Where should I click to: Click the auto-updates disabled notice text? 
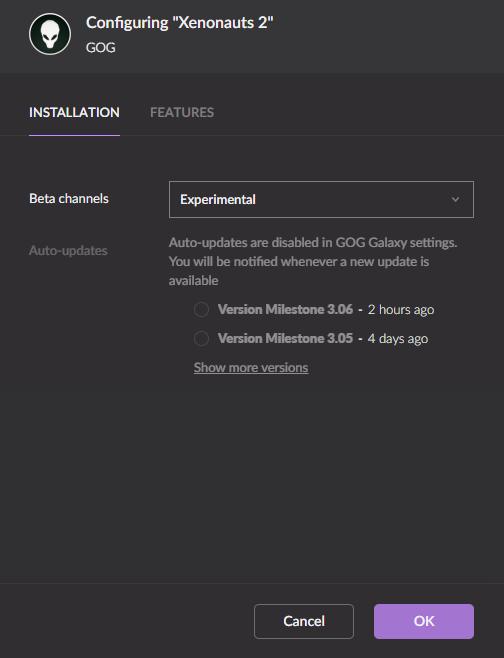313,261
